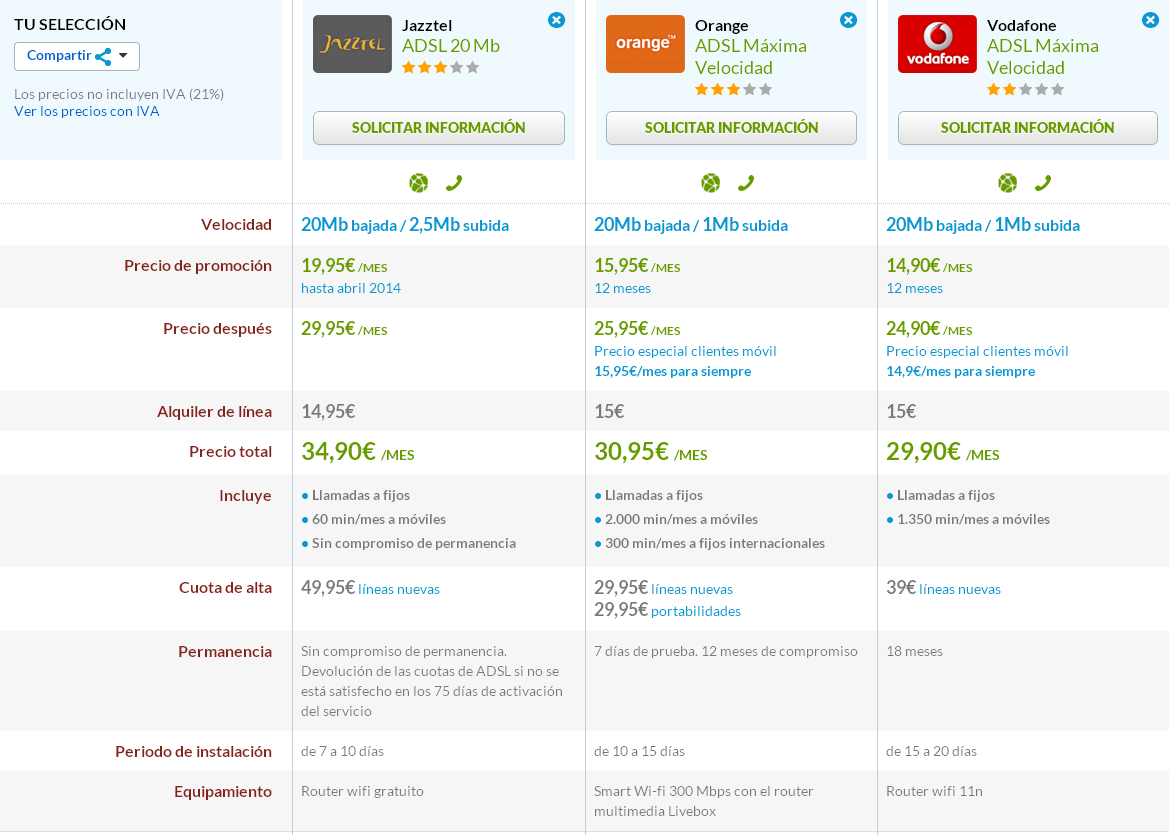The width and height of the screenshot is (1171, 835).
Task: Remove Orange from the comparison
Action: pos(848,20)
